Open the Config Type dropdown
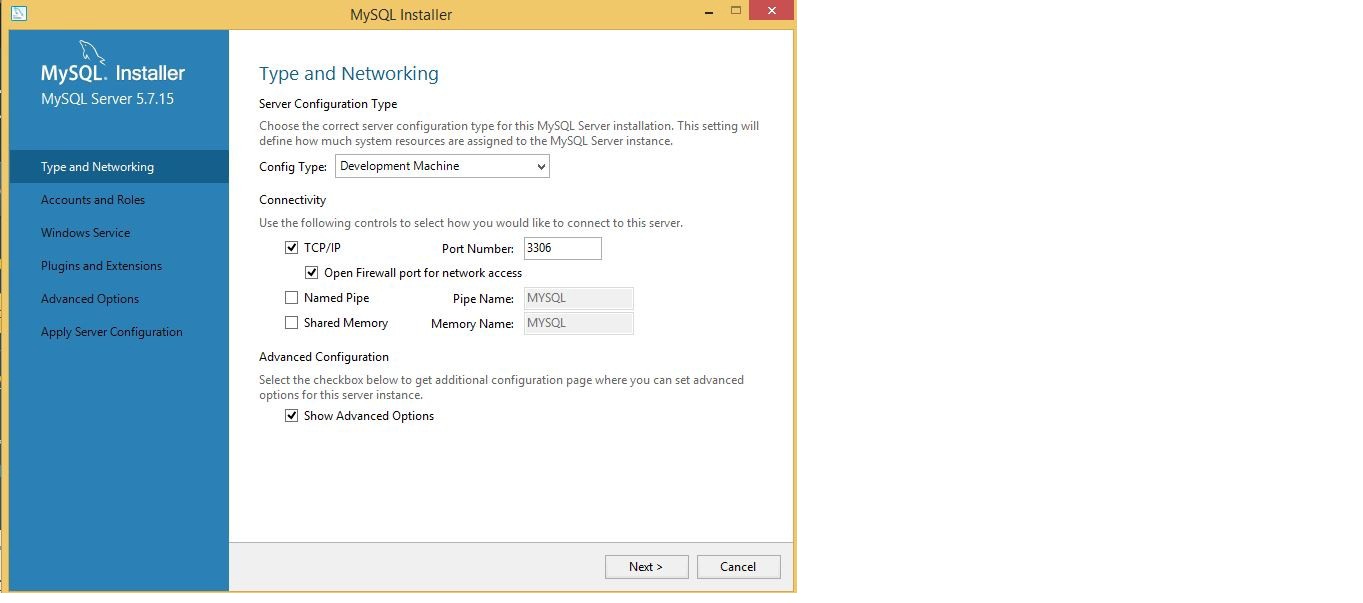Image resolution: width=1363 pixels, height=603 pixels. click(442, 167)
